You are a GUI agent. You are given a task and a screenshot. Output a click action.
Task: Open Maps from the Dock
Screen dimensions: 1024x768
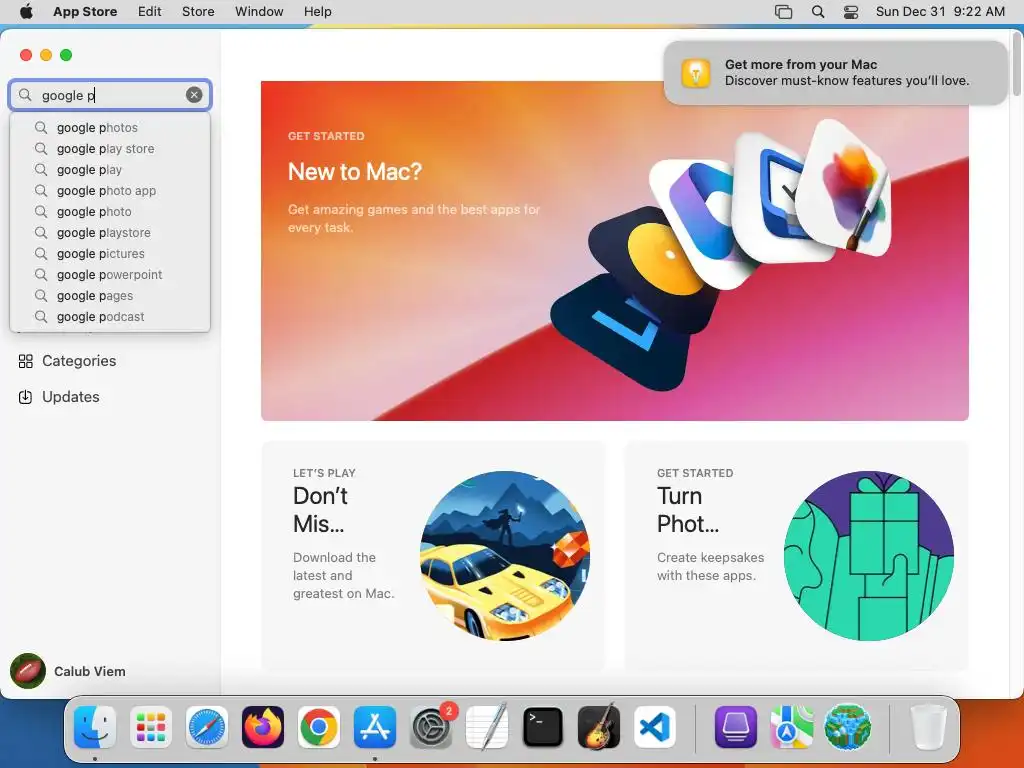click(x=792, y=727)
